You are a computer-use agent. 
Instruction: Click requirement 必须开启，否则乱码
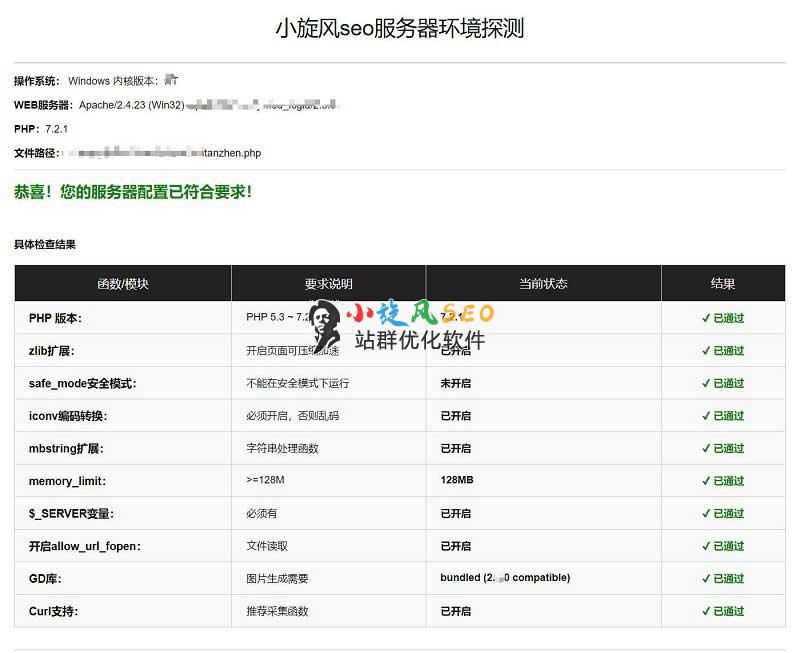click(x=293, y=416)
